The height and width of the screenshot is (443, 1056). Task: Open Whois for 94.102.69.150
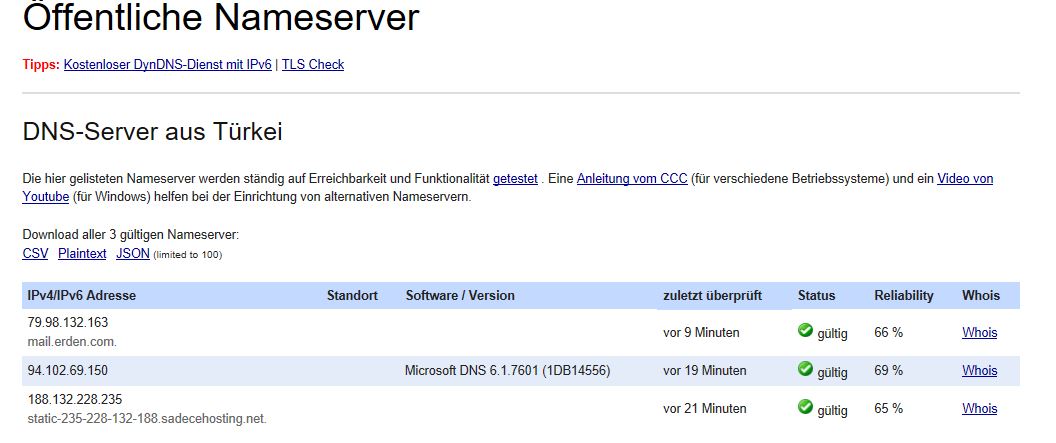tap(980, 370)
